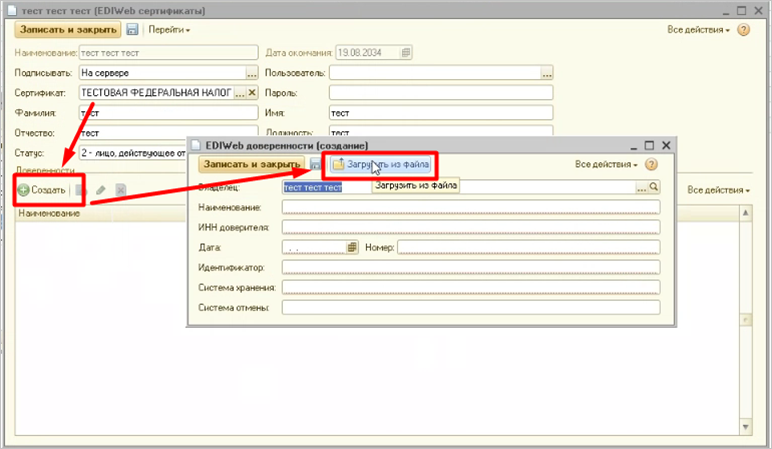Screen dimensions: 772x449
Task: Click Записать и закрыть in доверенности dialog
Action: (252, 164)
